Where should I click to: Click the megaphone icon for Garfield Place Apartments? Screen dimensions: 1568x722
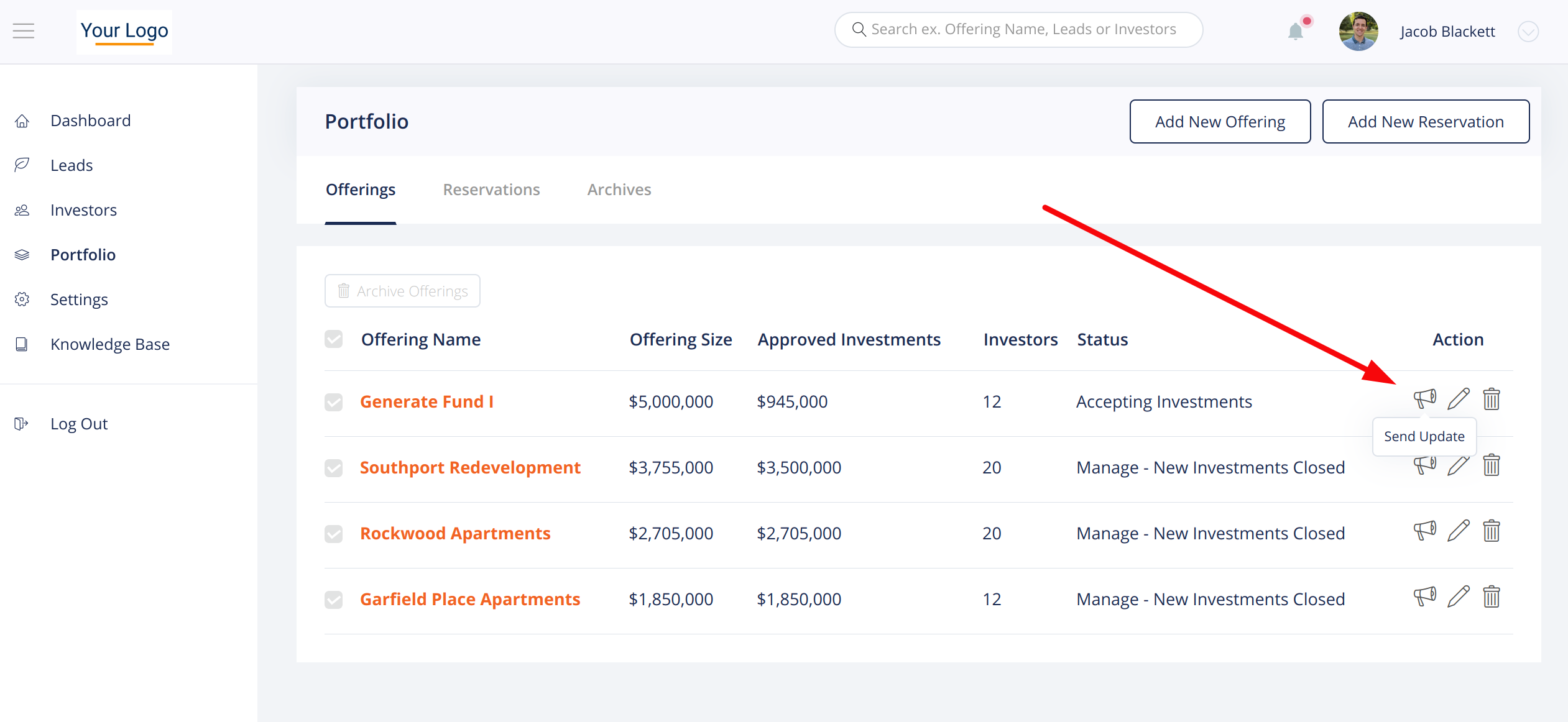[1424, 597]
